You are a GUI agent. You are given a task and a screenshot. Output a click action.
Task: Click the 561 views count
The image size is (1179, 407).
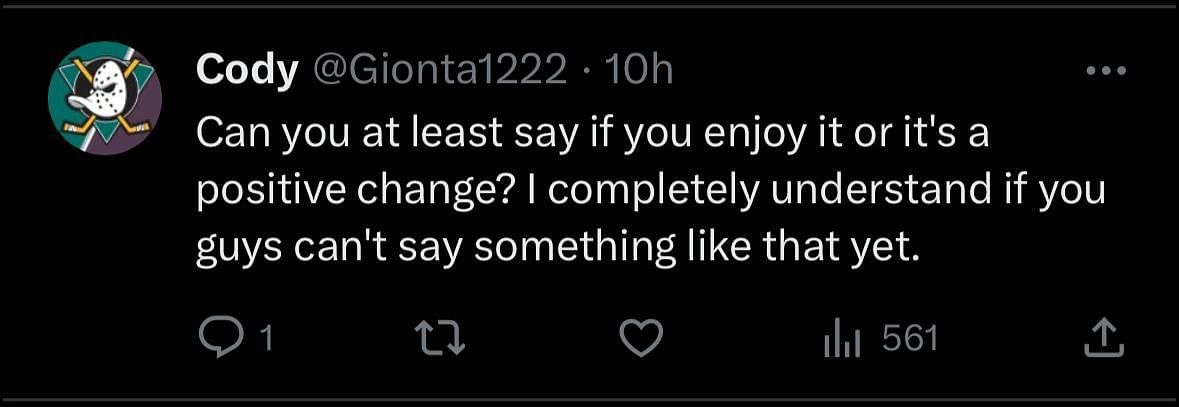[x=910, y=340]
